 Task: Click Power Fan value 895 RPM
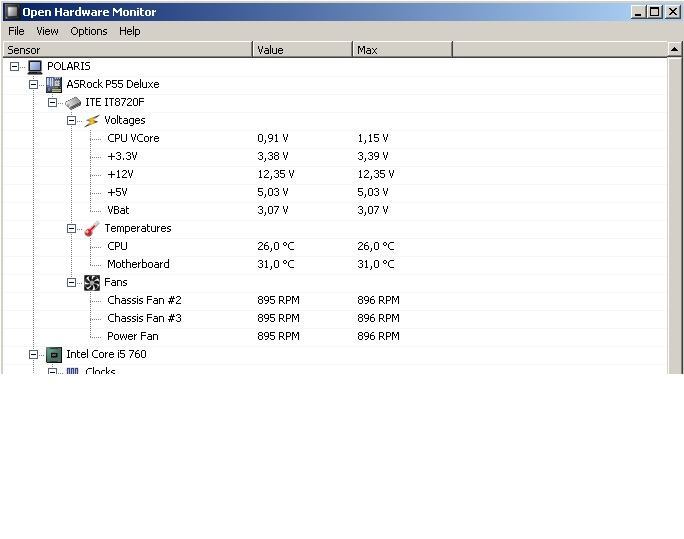278,336
